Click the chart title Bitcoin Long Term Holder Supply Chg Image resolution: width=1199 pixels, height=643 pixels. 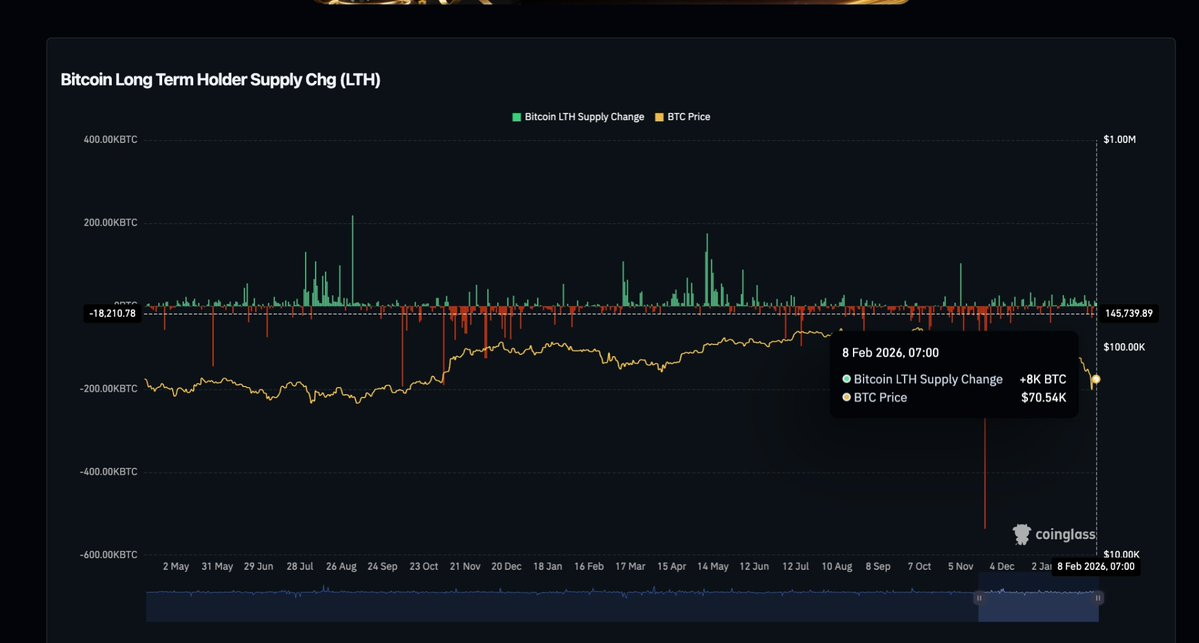tap(220, 80)
